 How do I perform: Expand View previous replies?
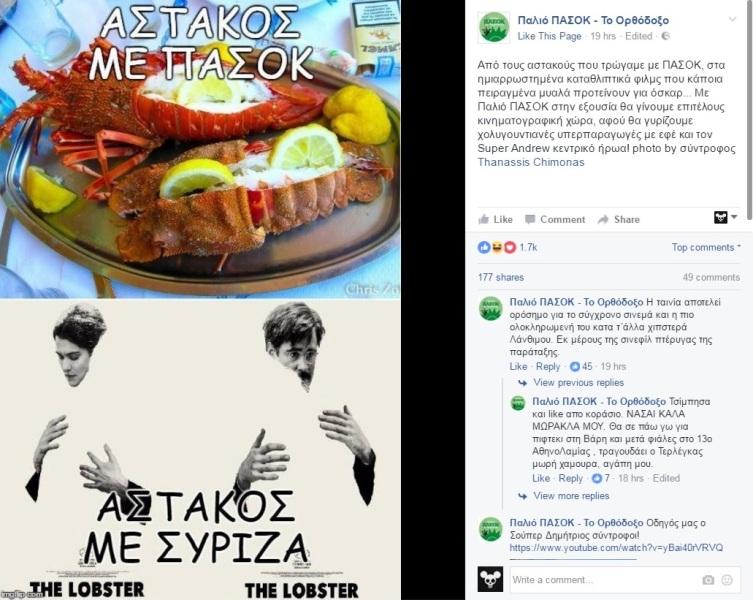(578, 382)
